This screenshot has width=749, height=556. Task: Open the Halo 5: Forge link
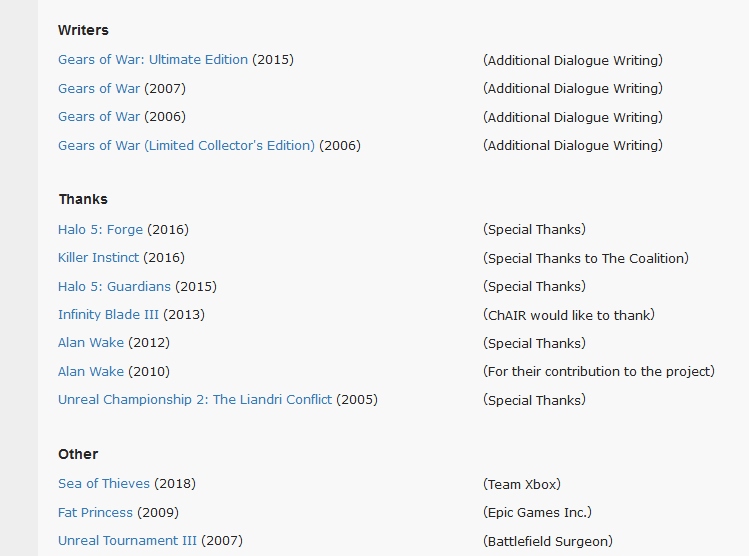click(x=100, y=229)
